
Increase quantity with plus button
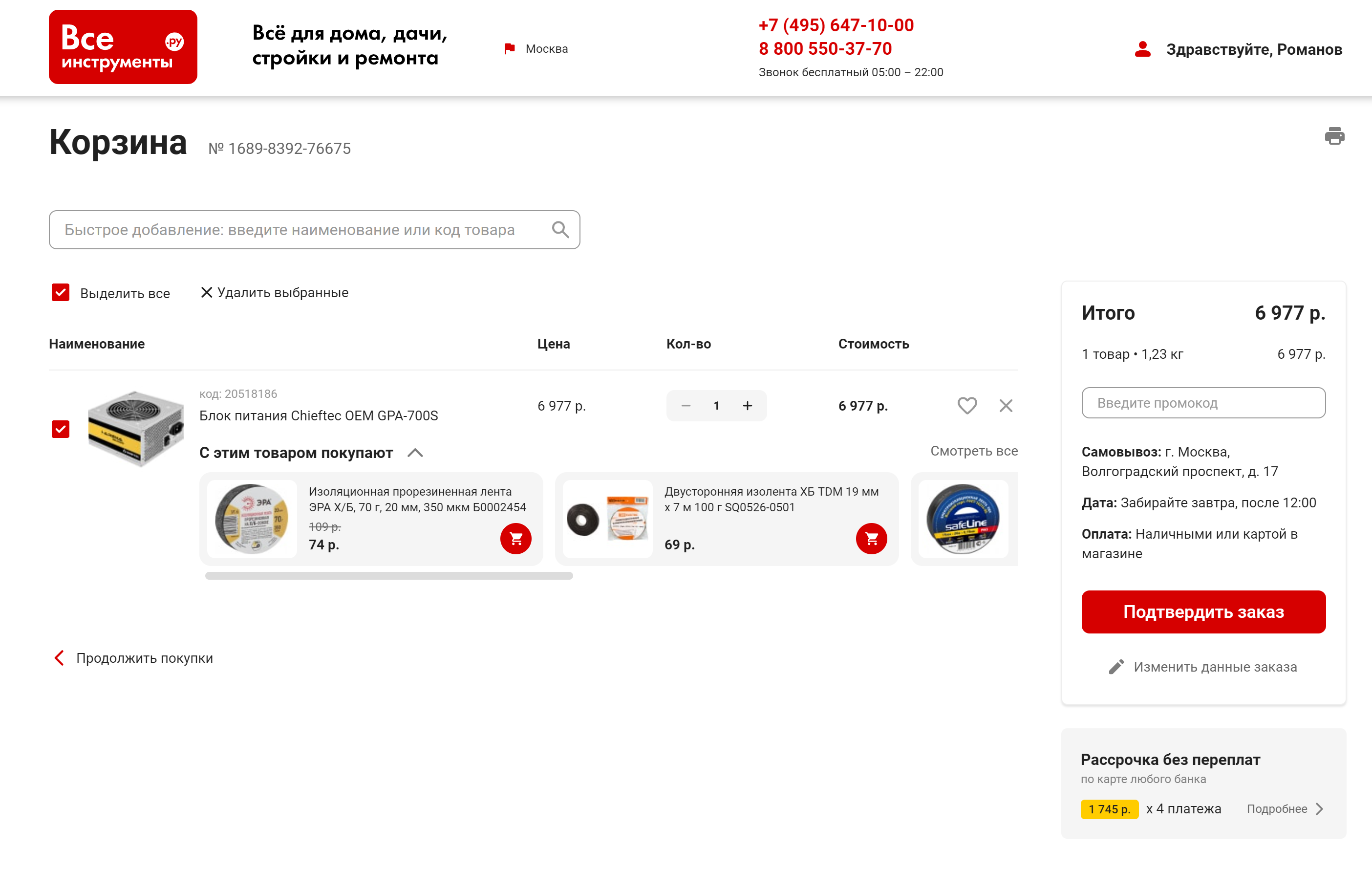click(748, 406)
